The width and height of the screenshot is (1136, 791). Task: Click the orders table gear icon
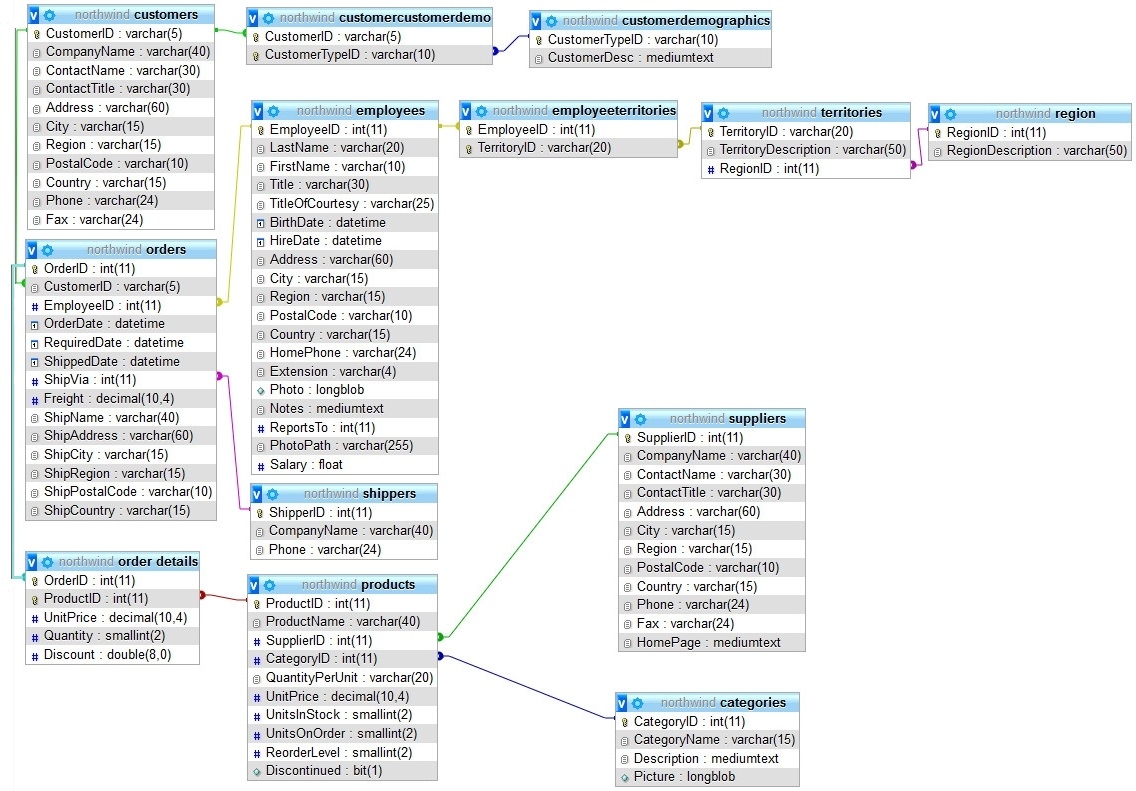coord(47,250)
